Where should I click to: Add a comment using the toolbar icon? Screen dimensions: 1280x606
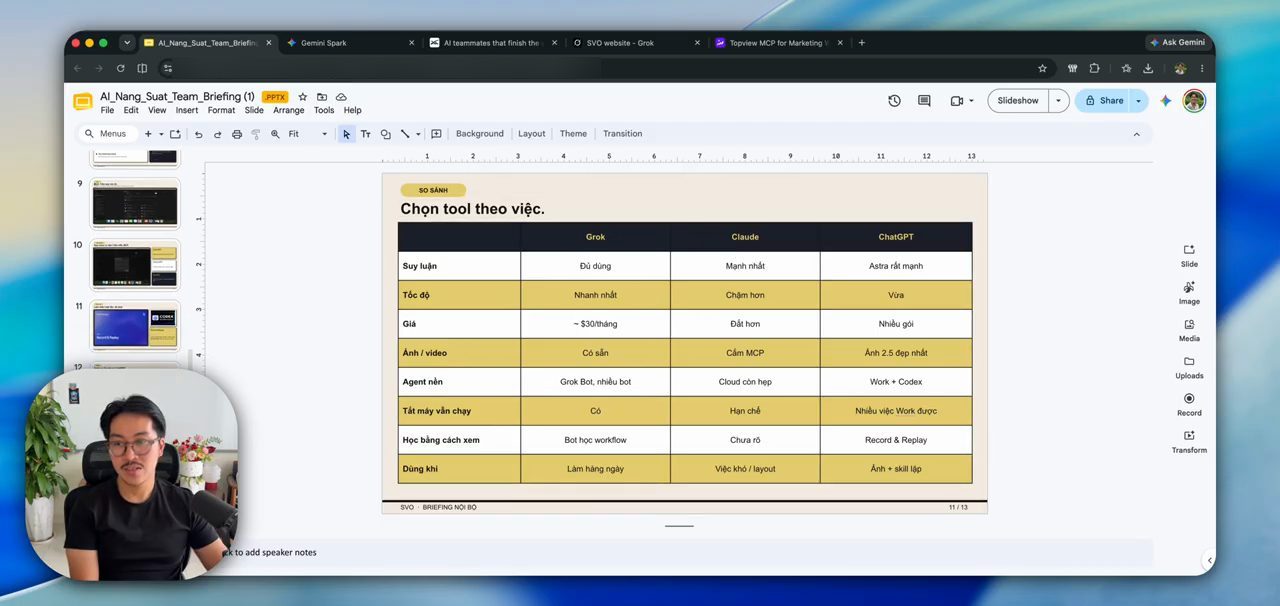point(436,134)
